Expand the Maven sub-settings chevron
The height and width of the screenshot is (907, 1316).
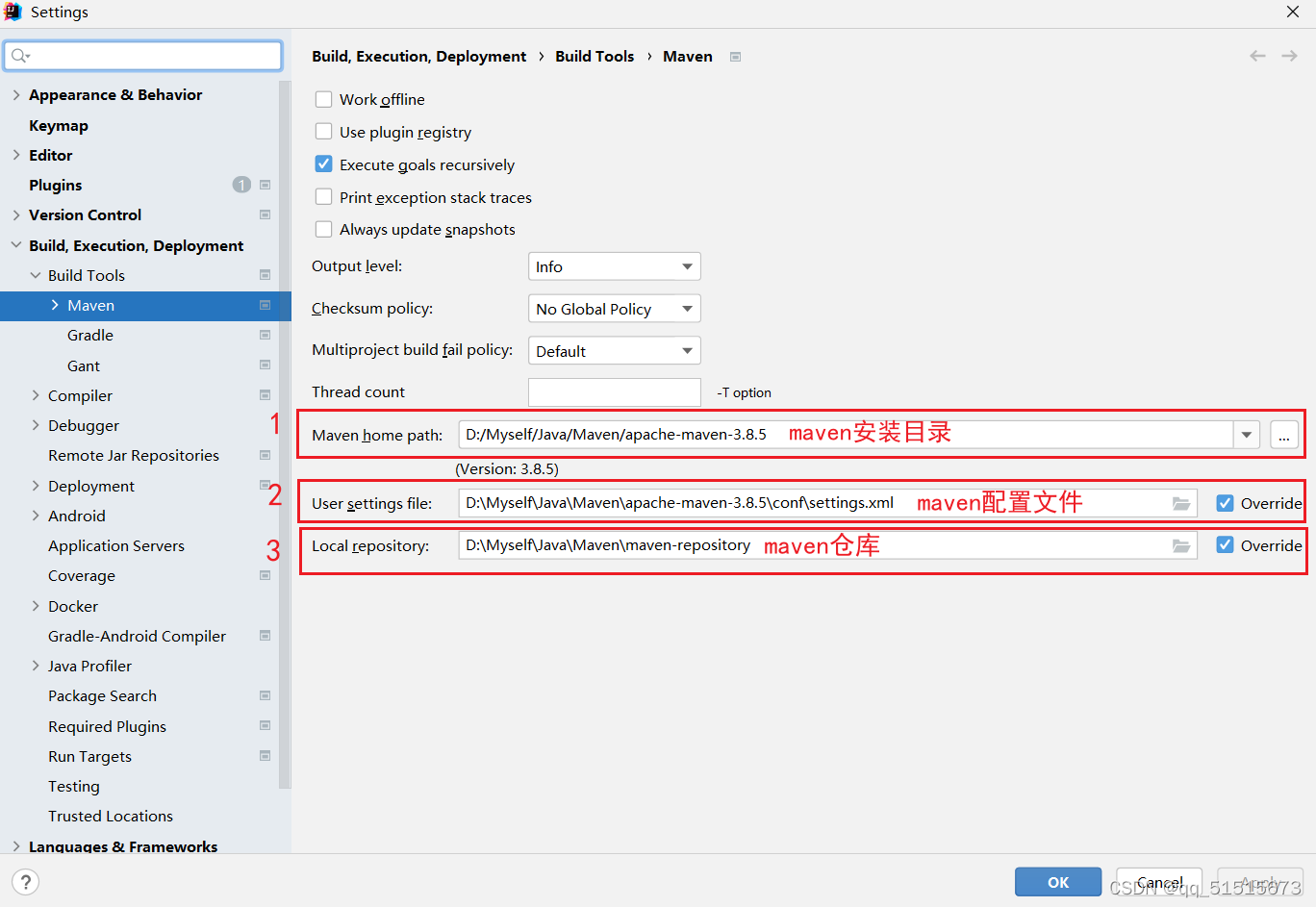[55, 305]
